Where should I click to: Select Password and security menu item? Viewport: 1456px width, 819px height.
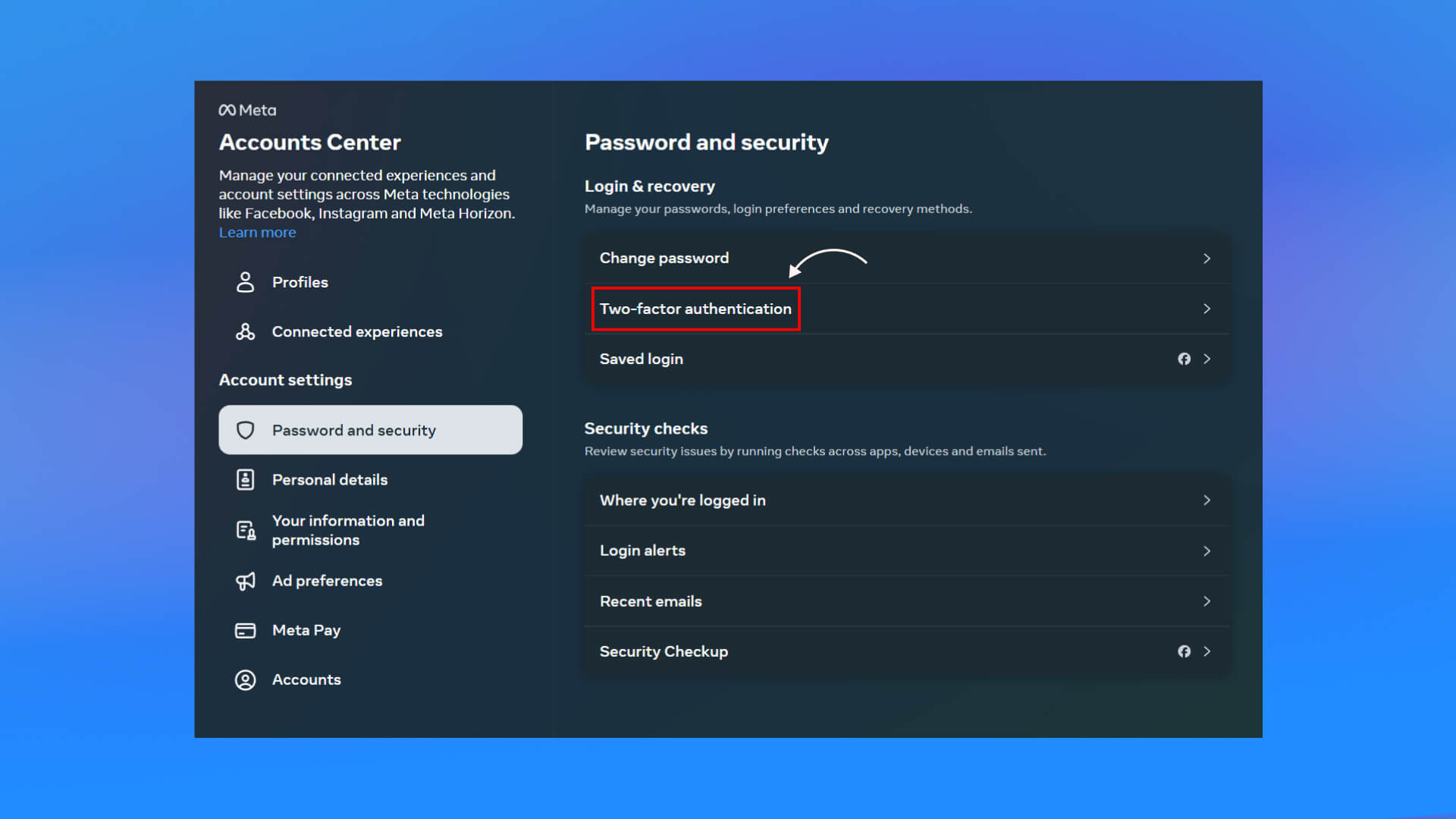(370, 430)
